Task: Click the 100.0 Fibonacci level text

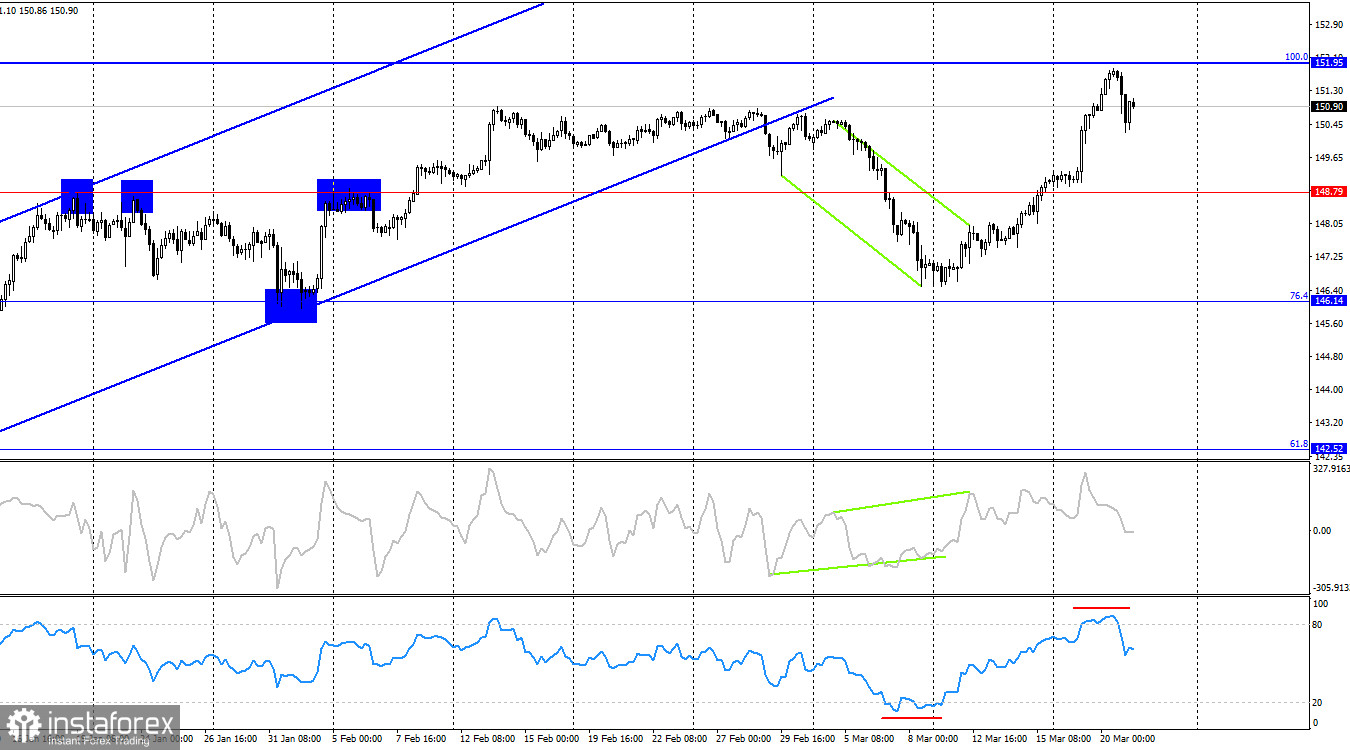Action: (x=1296, y=57)
